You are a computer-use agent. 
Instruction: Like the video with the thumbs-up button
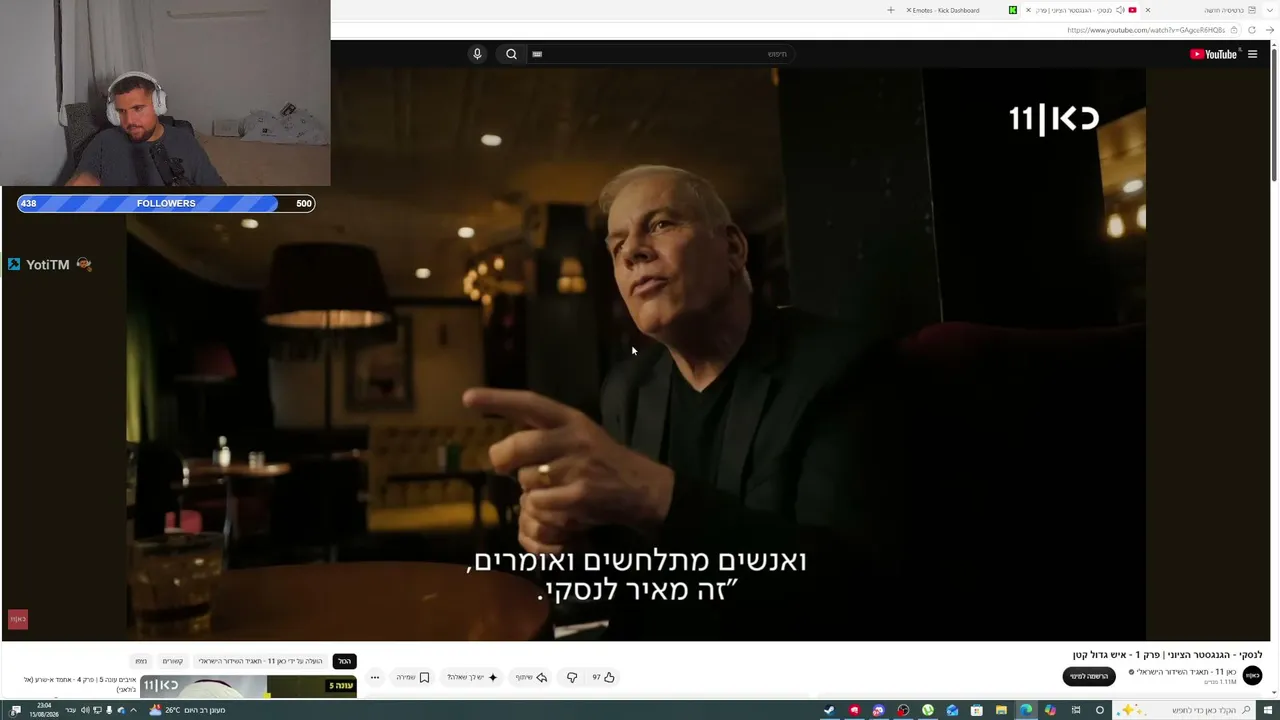[603, 677]
